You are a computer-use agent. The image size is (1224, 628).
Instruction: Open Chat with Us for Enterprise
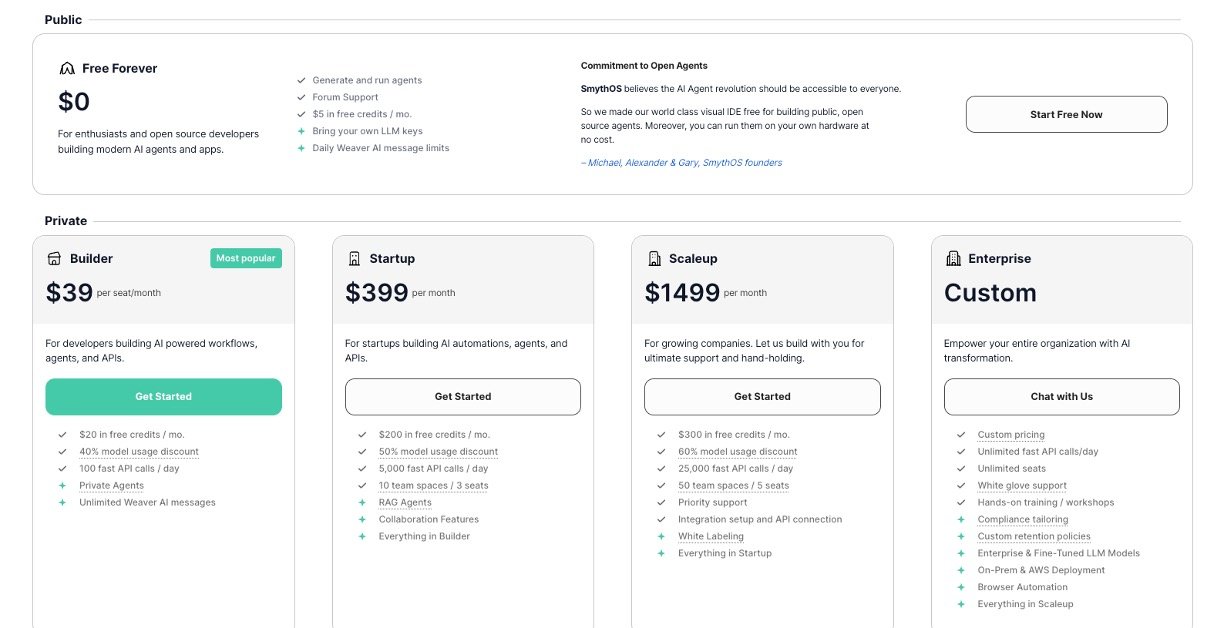pos(1062,397)
